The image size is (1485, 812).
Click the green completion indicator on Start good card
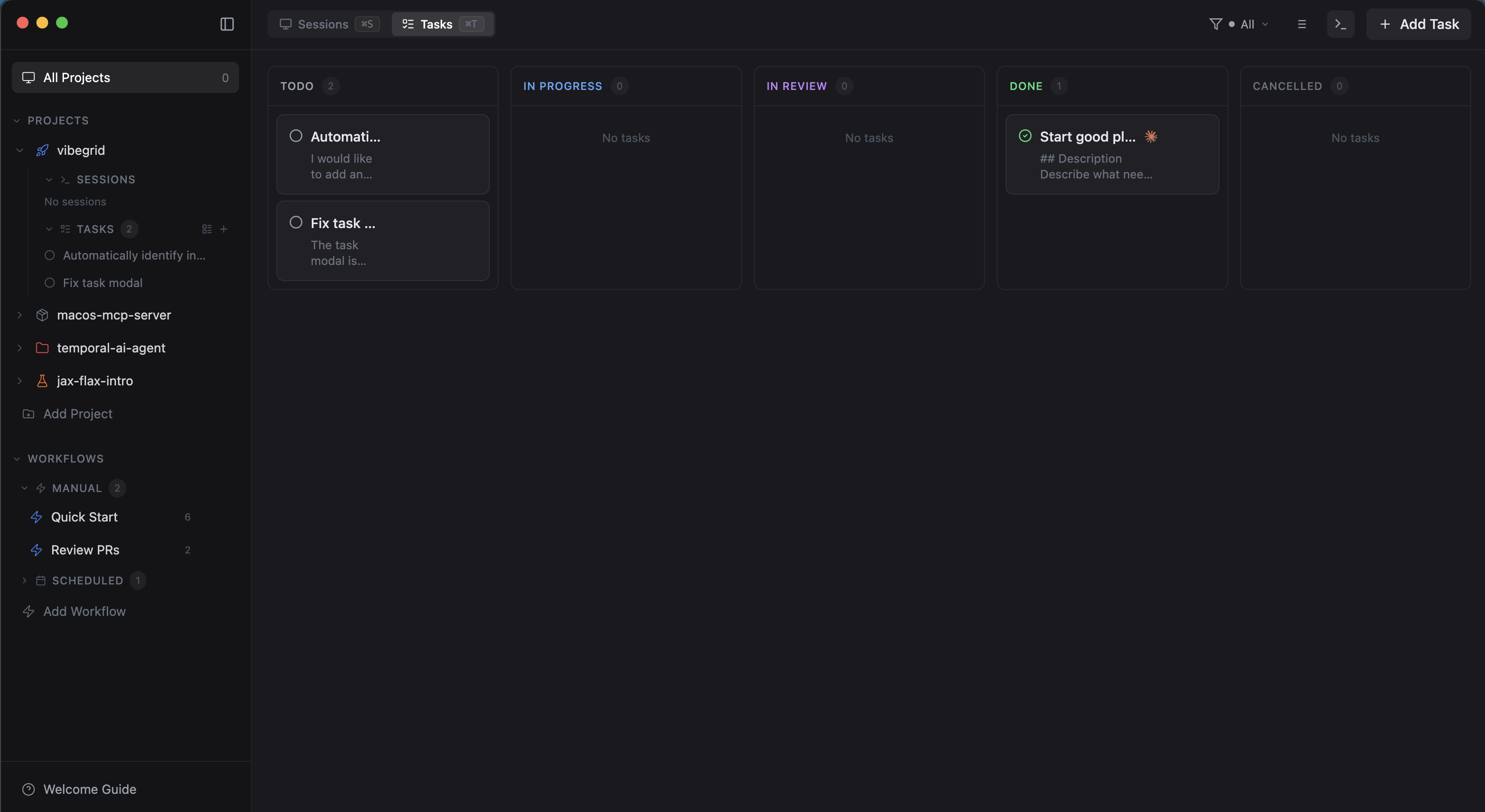[1024, 136]
